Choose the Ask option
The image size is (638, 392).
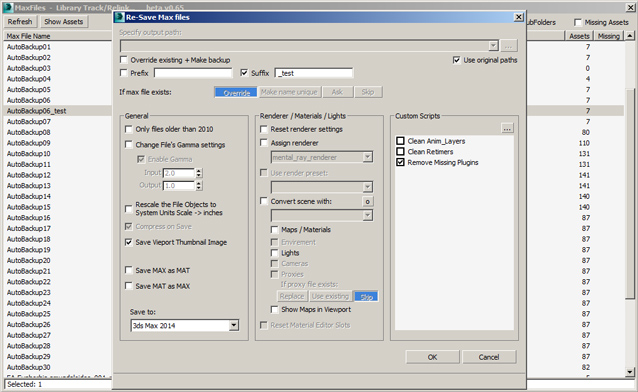point(337,92)
